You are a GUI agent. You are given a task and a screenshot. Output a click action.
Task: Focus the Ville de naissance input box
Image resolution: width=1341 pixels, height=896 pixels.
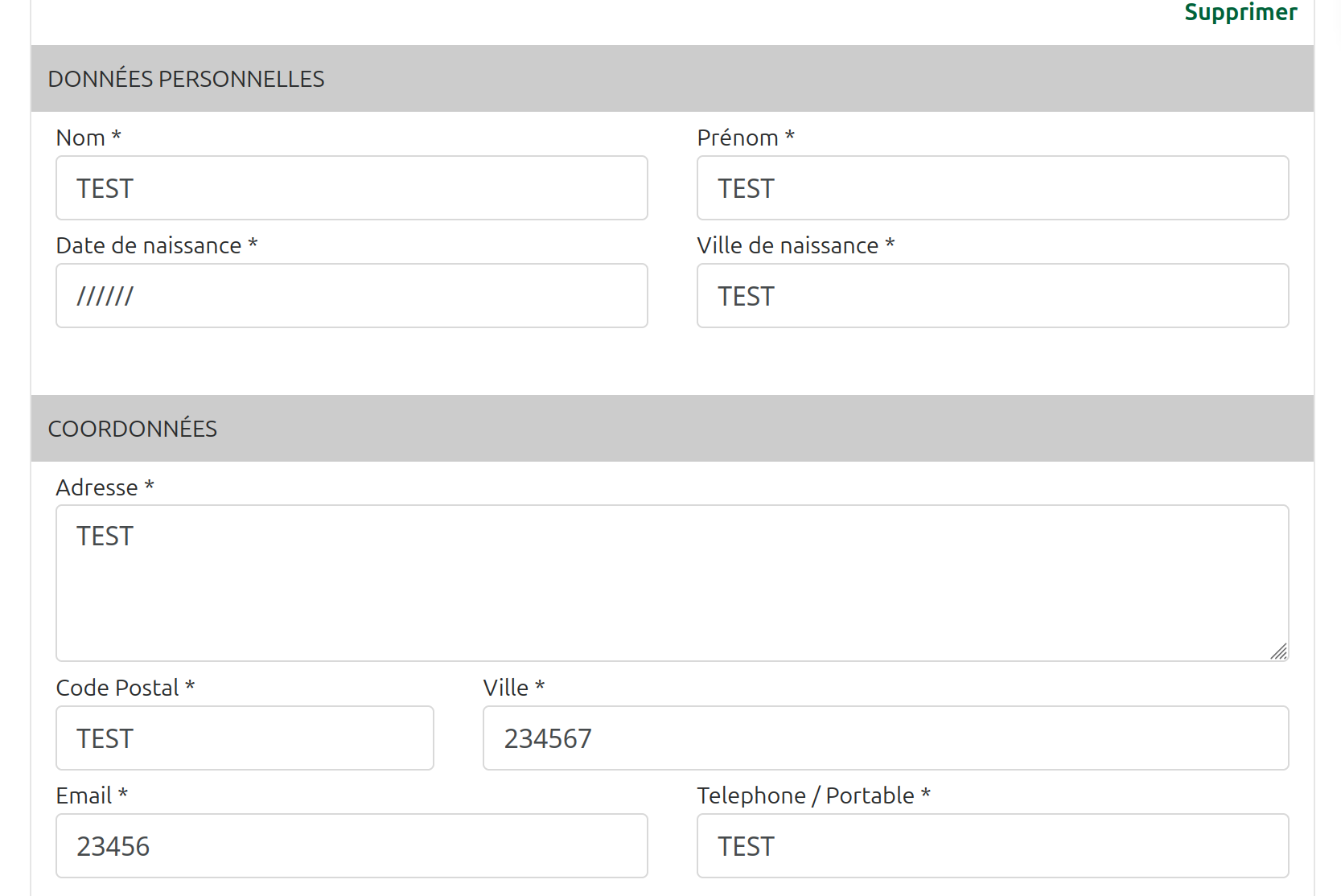click(x=992, y=296)
